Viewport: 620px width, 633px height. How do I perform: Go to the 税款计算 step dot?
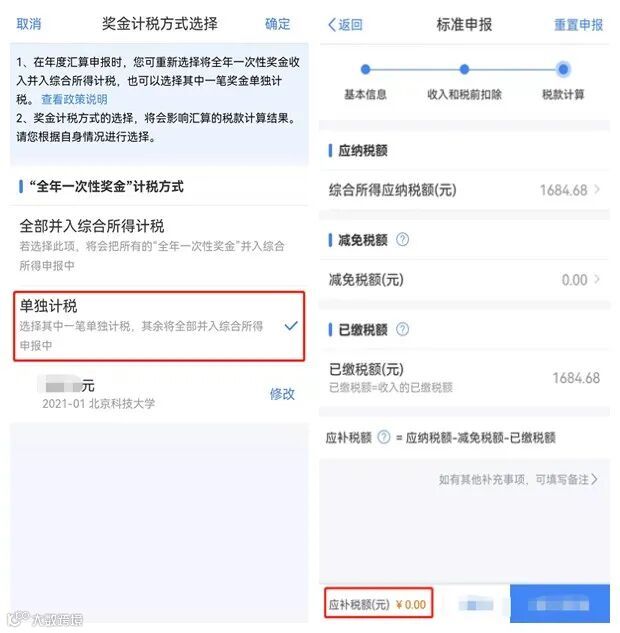(x=563, y=69)
